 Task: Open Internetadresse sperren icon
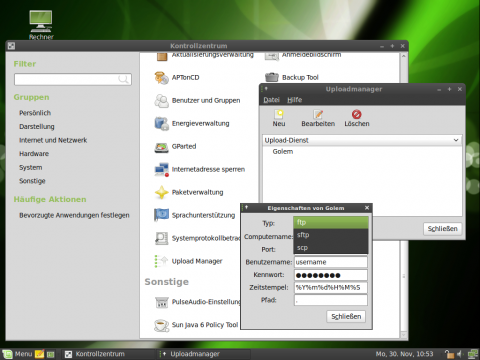tap(161, 170)
